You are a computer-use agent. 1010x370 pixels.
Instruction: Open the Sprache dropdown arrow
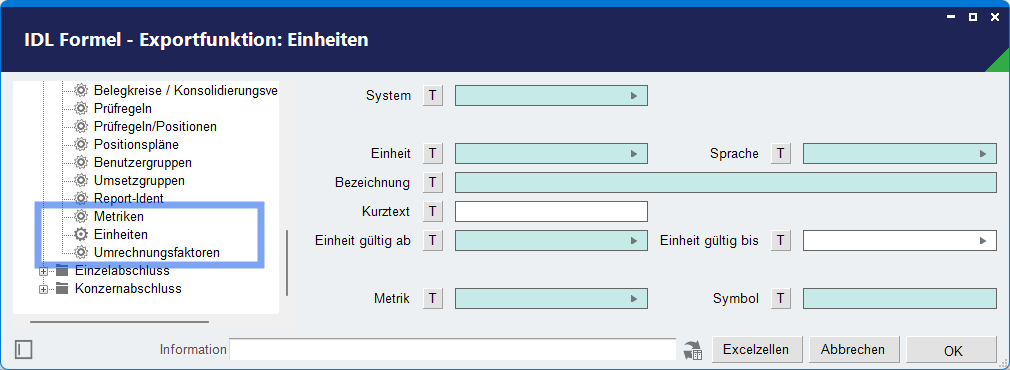pyautogui.click(x=983, y=154)
